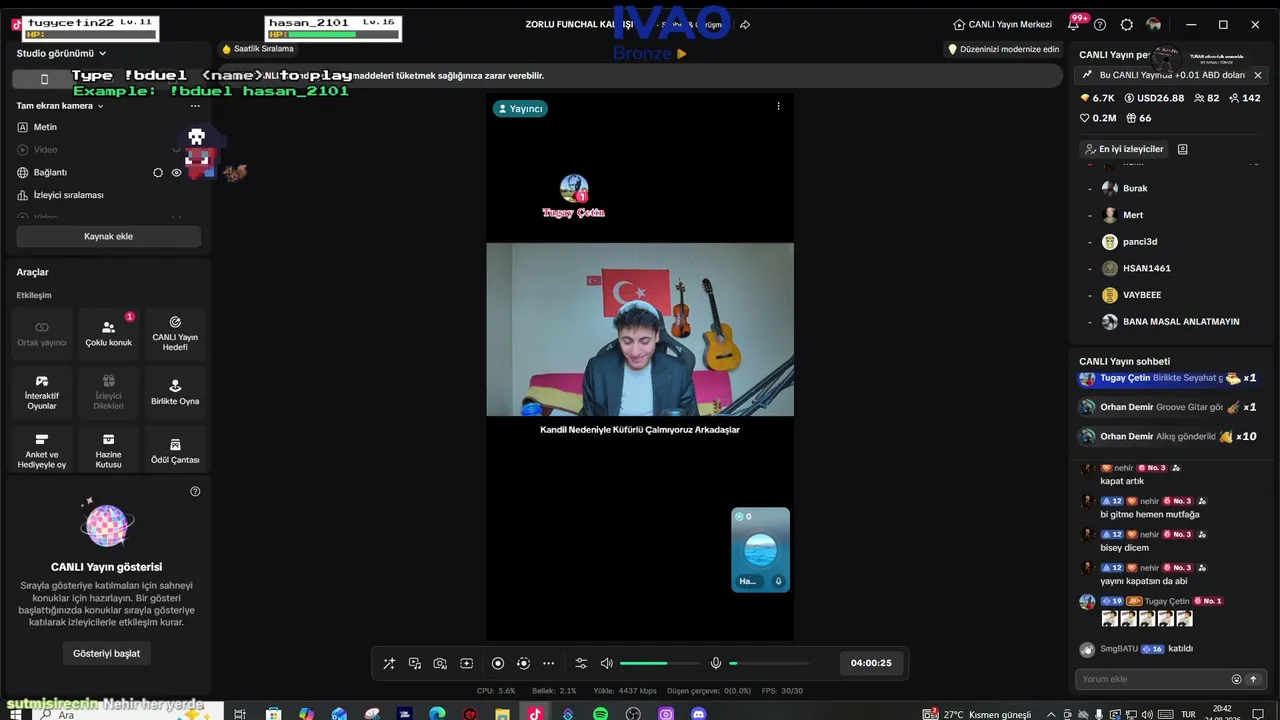Viewport: 1280px width, 720px height.
Task: Open CANLI Yayın Merkezi
Action: (x=1003, y=24)
